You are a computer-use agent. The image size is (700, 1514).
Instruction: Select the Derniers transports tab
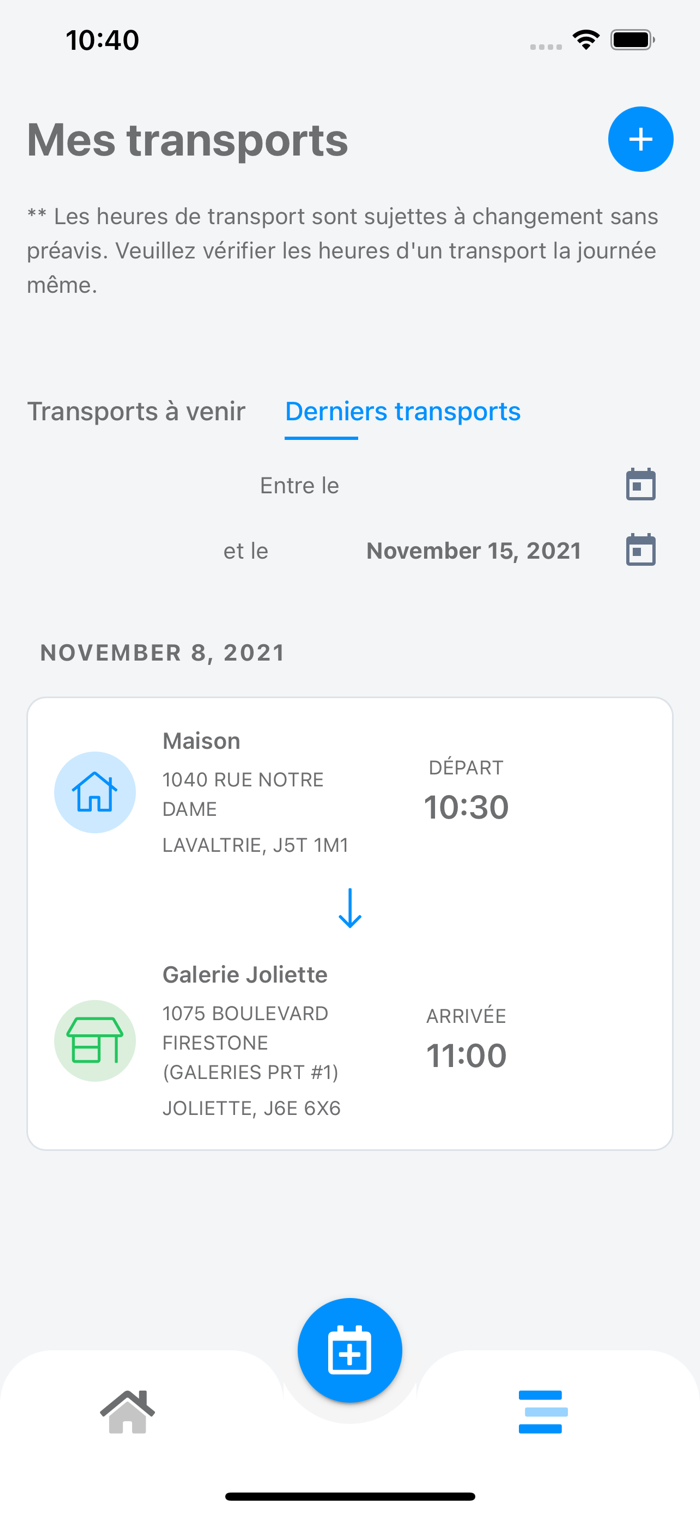coord(403,411)
